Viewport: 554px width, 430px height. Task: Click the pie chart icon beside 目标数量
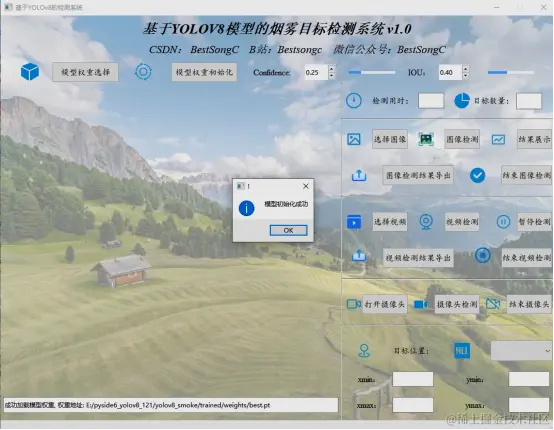tap(462, 101)
